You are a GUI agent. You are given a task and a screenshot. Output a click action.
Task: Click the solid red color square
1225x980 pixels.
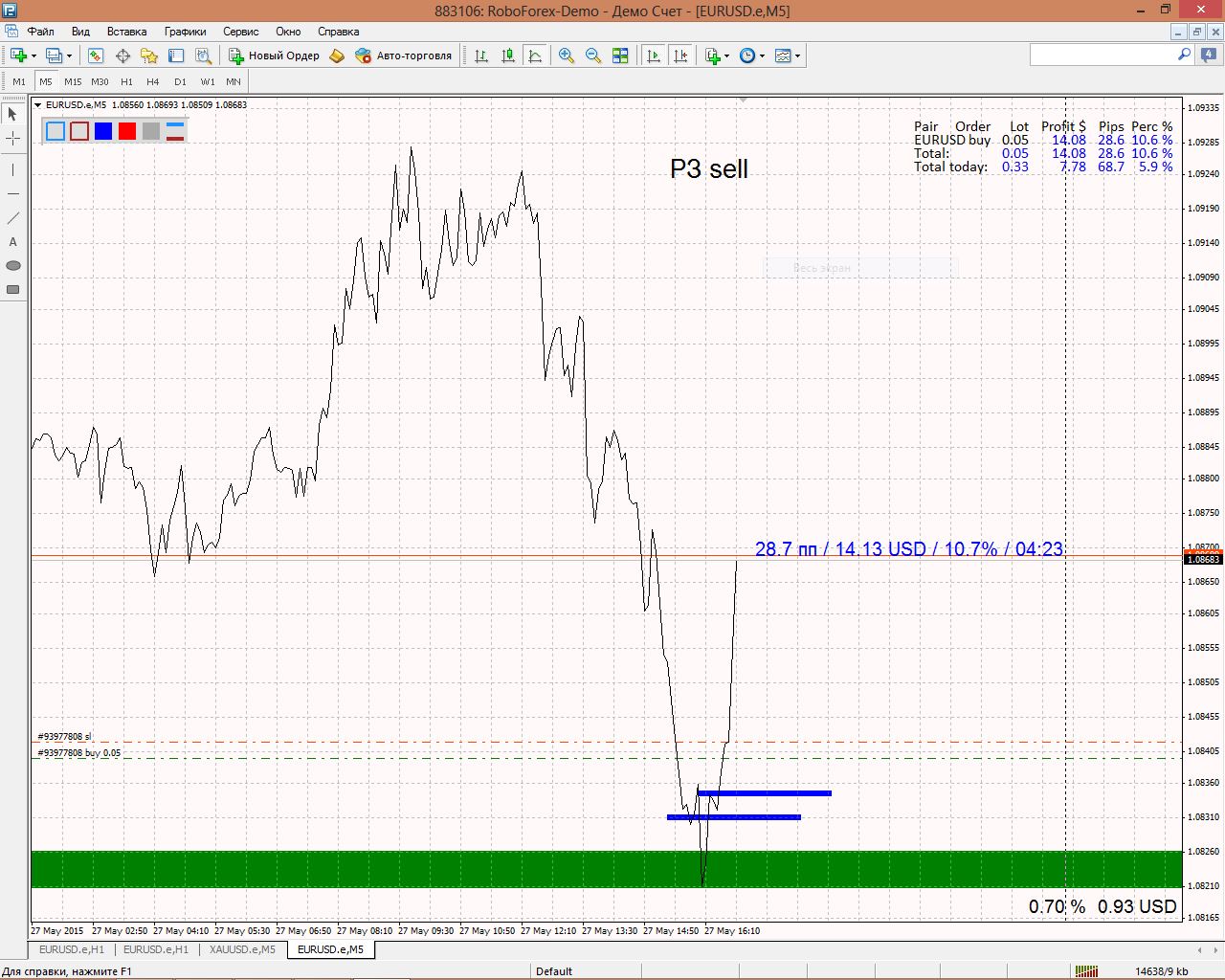pyautogui.click(x=127, y=131)
